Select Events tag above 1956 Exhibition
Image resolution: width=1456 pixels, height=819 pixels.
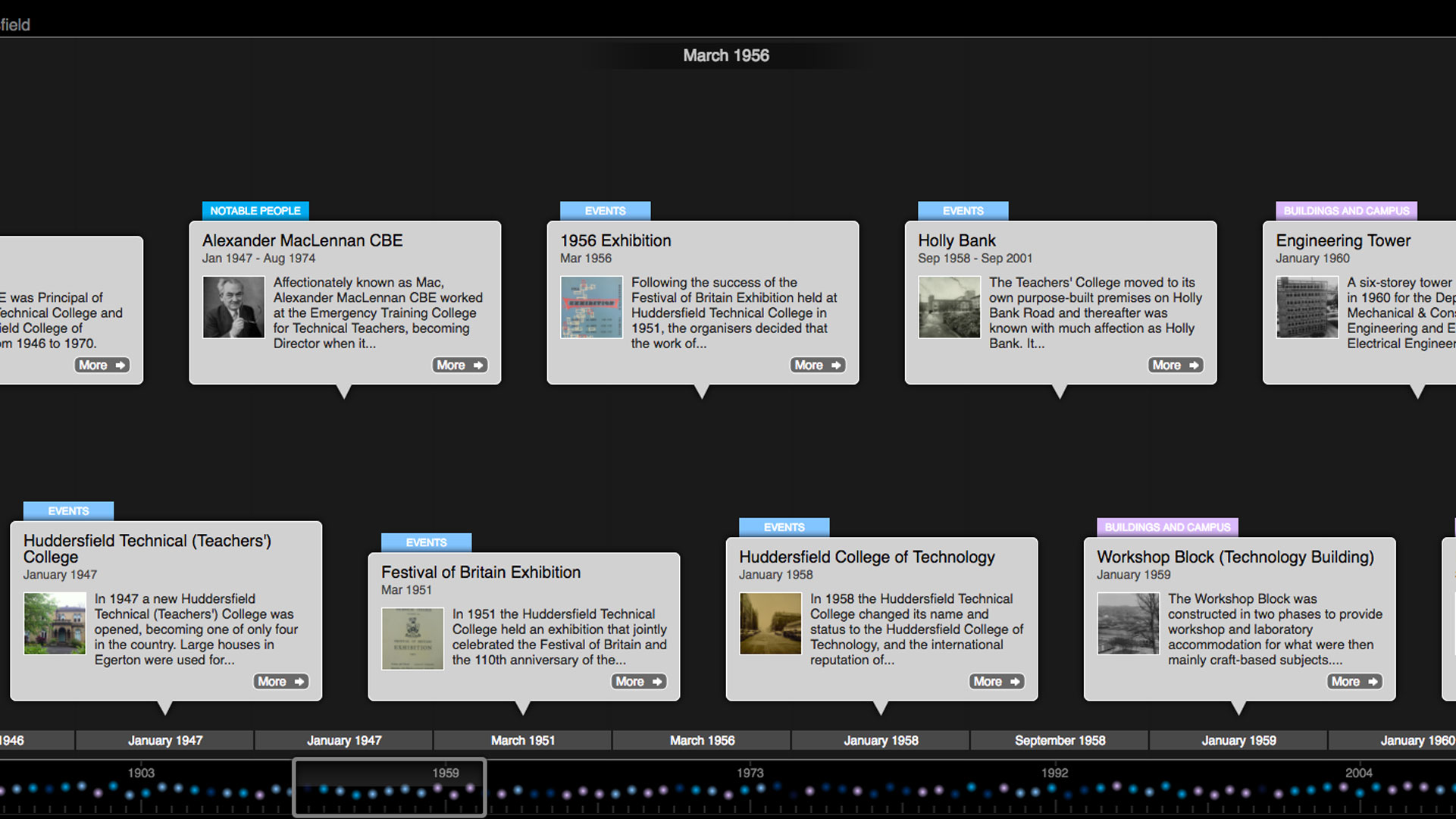point(605,211)
